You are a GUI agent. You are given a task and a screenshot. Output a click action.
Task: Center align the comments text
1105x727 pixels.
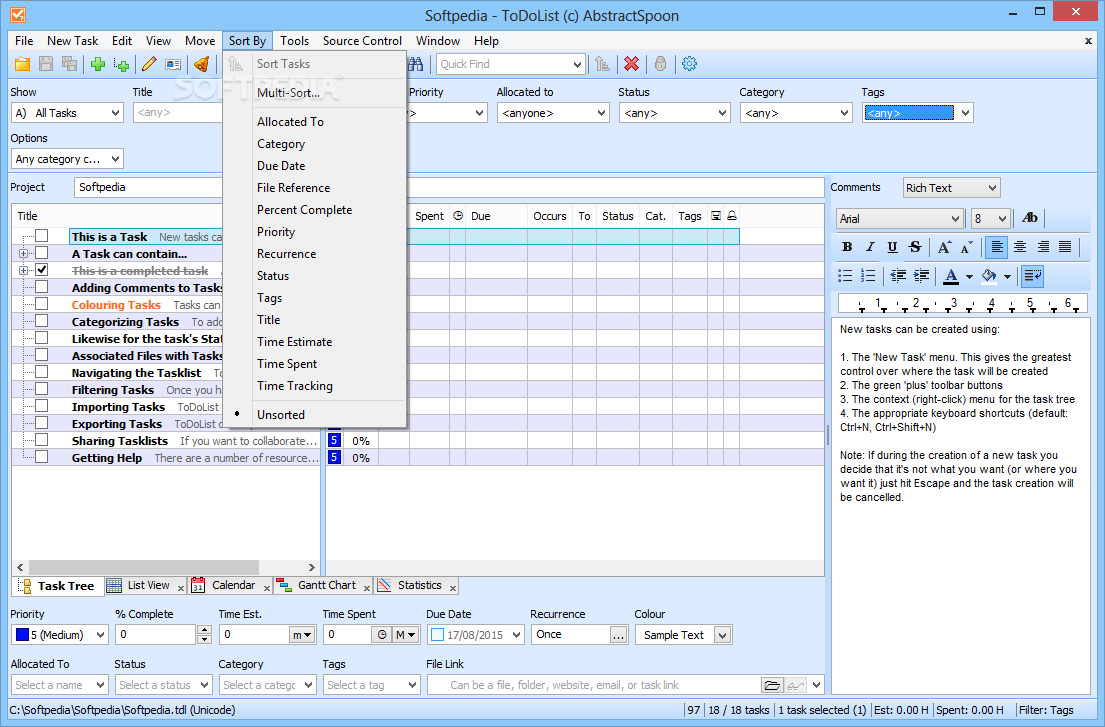1020,247
